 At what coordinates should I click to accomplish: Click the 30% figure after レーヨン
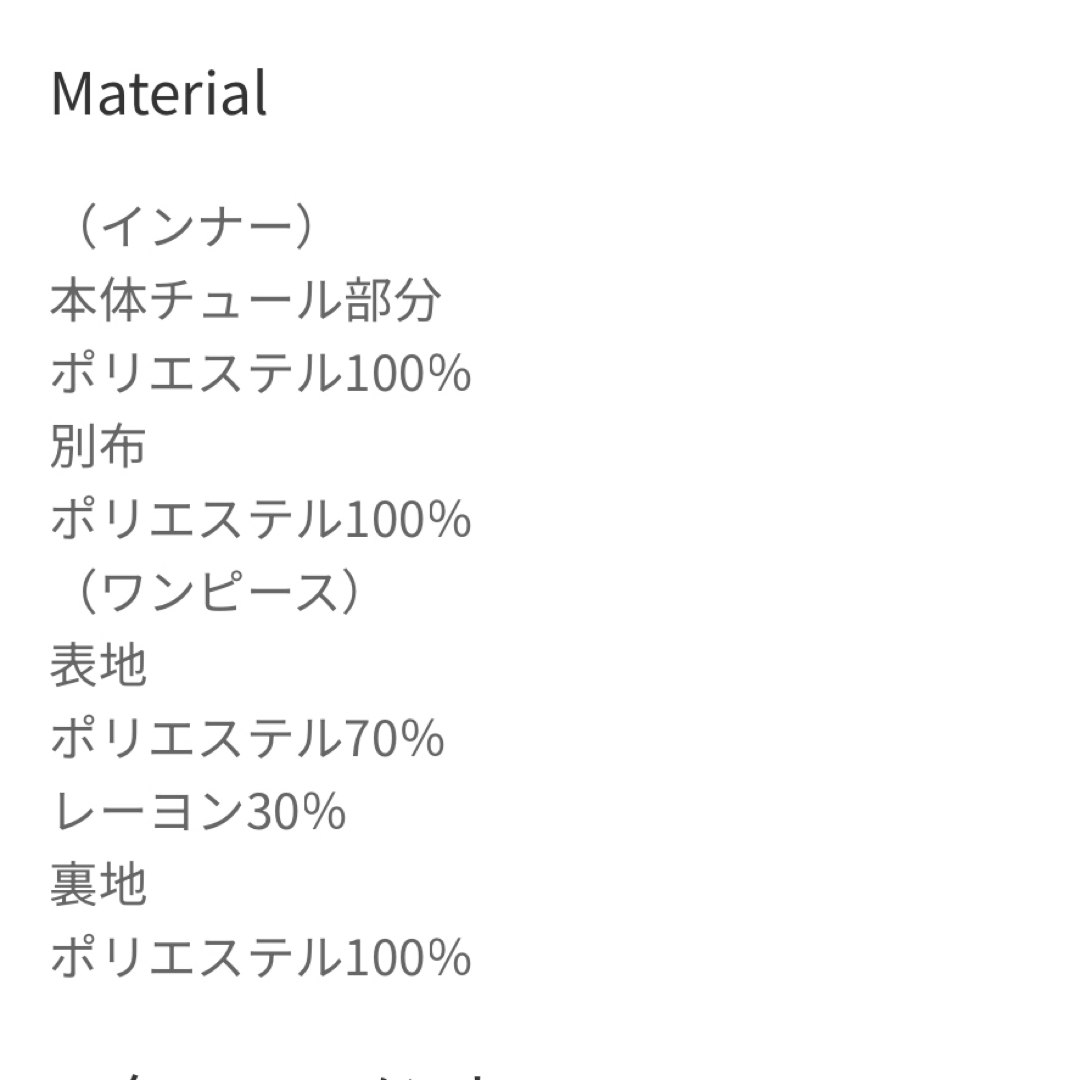(x=296, y=812)
